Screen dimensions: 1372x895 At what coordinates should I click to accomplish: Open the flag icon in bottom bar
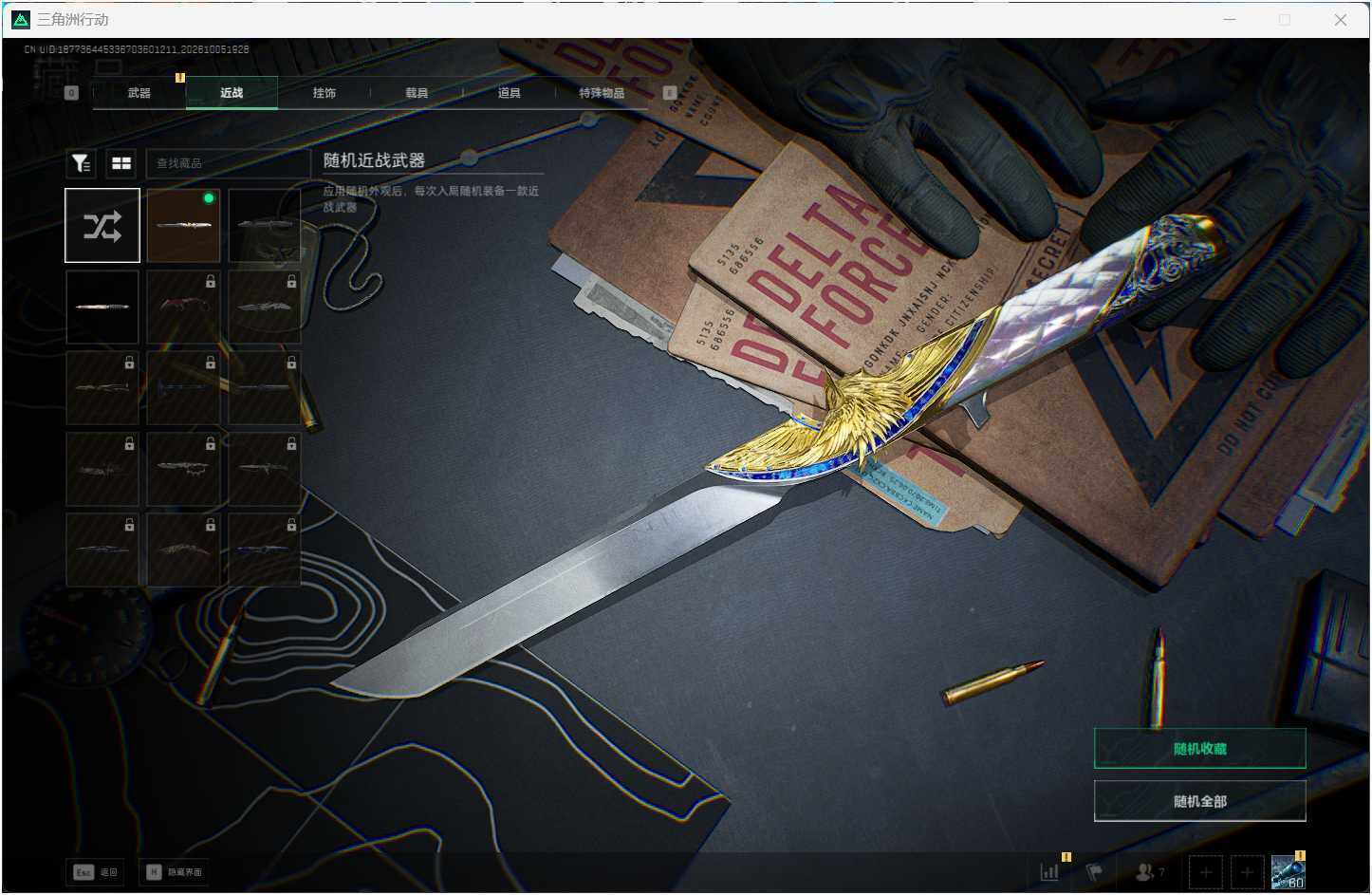(x=1094, y=871)
